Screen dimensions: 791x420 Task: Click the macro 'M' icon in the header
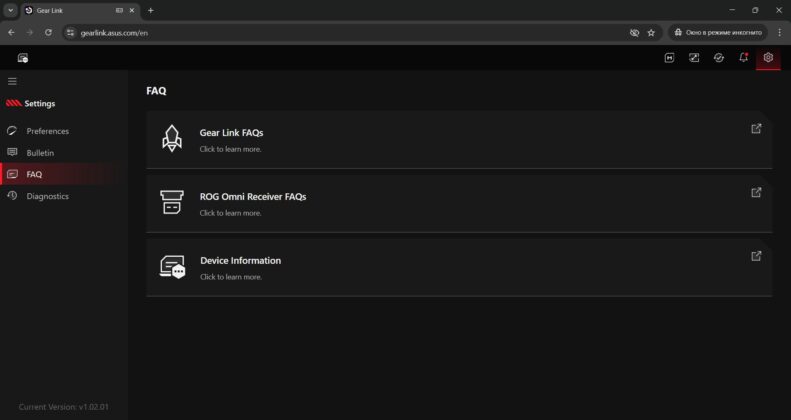669,58
